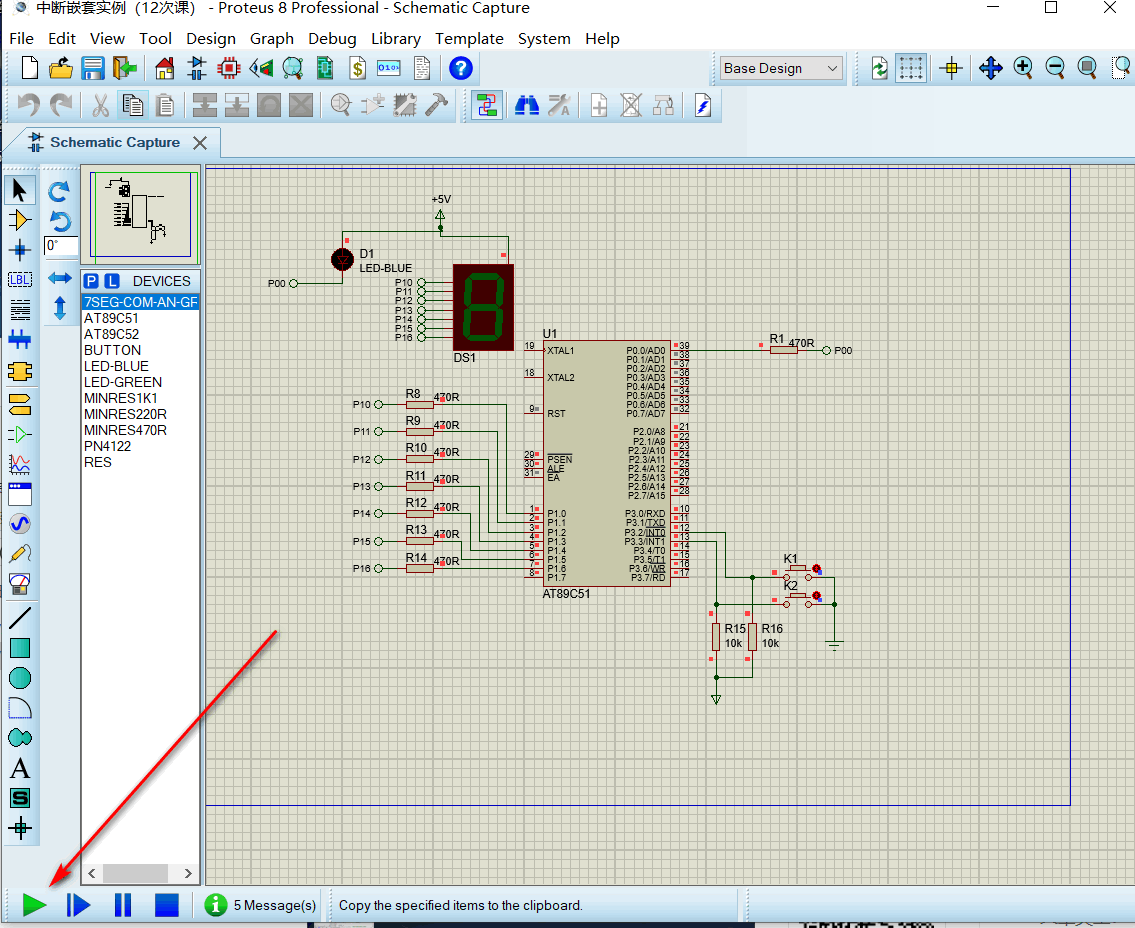
Task: Click the P pick devices button
Action: point(90,281)
